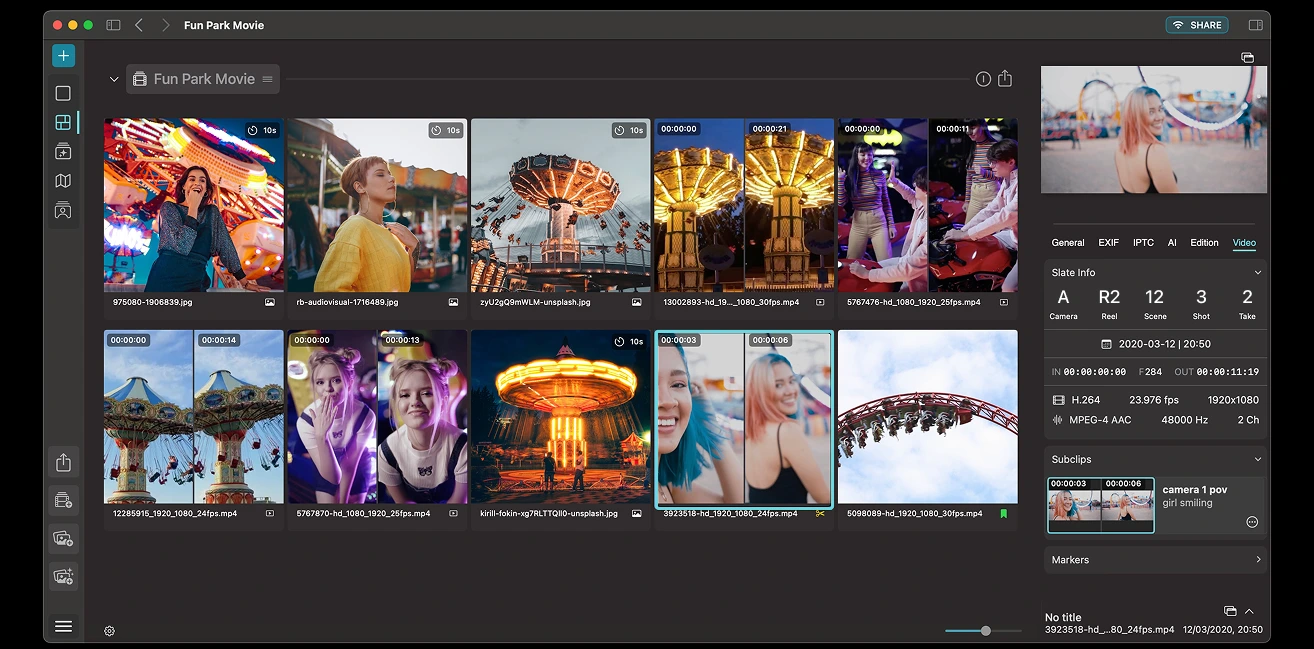Click the info icon for Fun Park Movie
The image size is (1314, 649).
(983, 79)
